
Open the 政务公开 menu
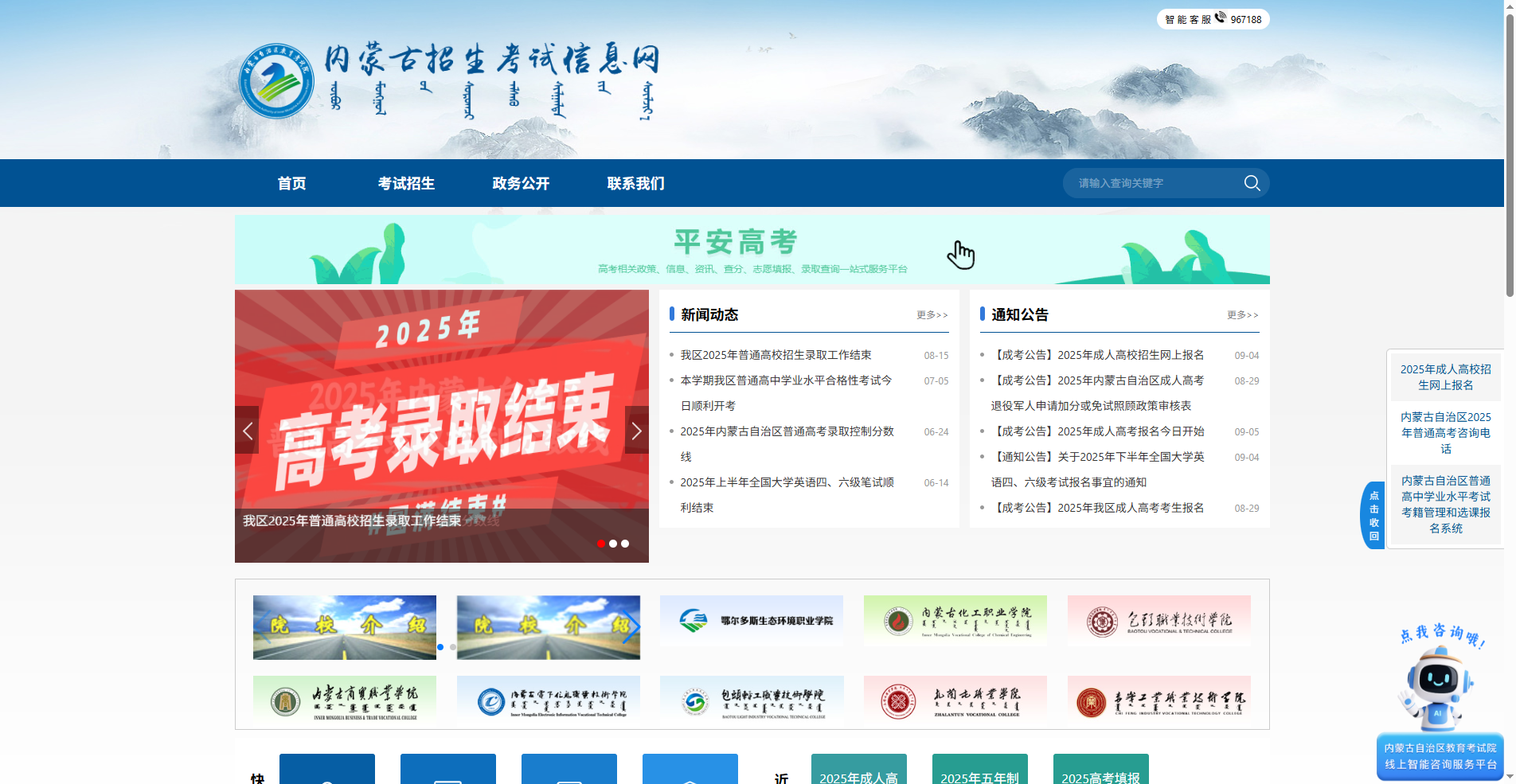tap(521, 183)
